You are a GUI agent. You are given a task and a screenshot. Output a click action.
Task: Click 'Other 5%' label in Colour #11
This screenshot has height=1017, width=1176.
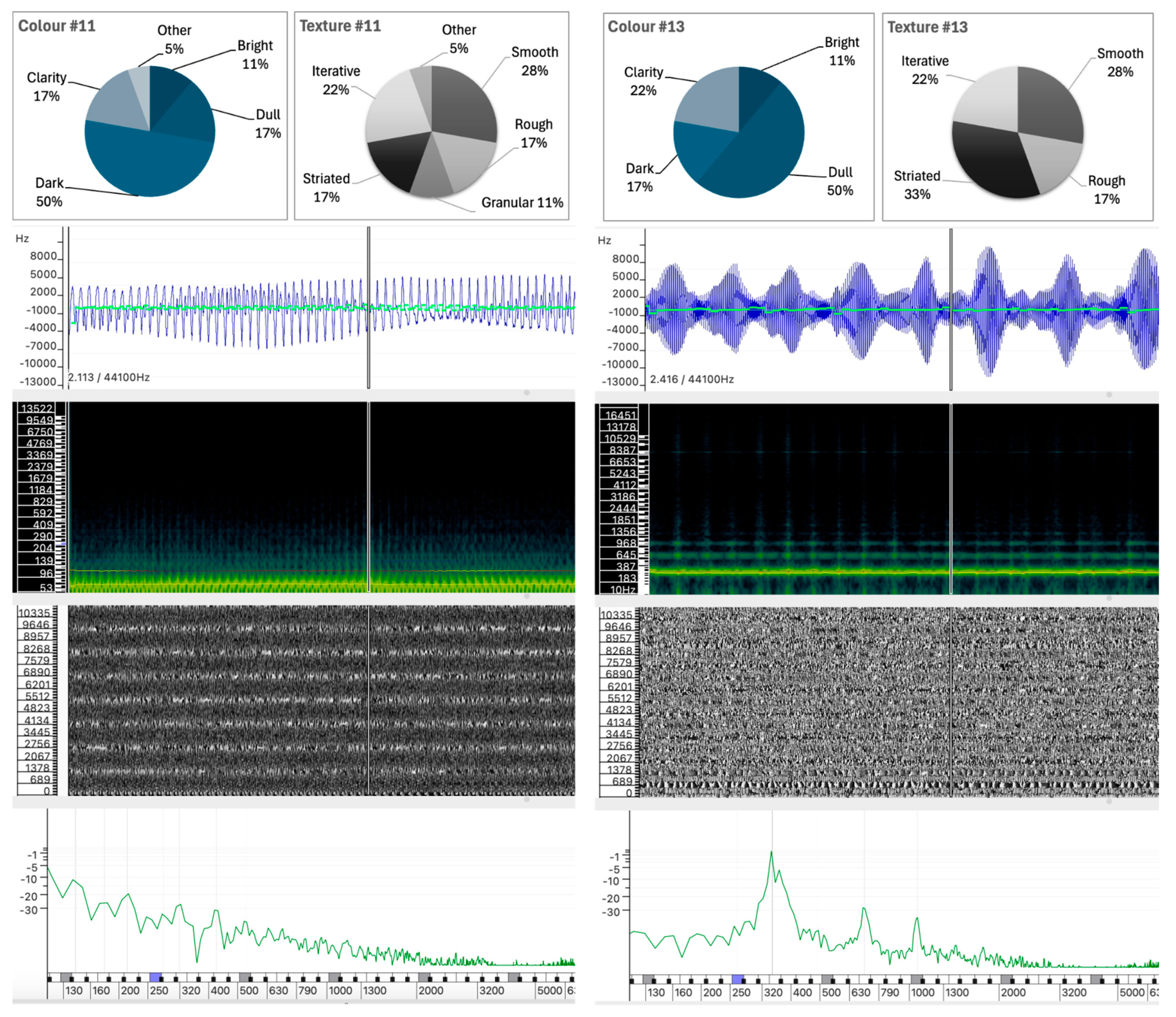[x=174, y=39]
